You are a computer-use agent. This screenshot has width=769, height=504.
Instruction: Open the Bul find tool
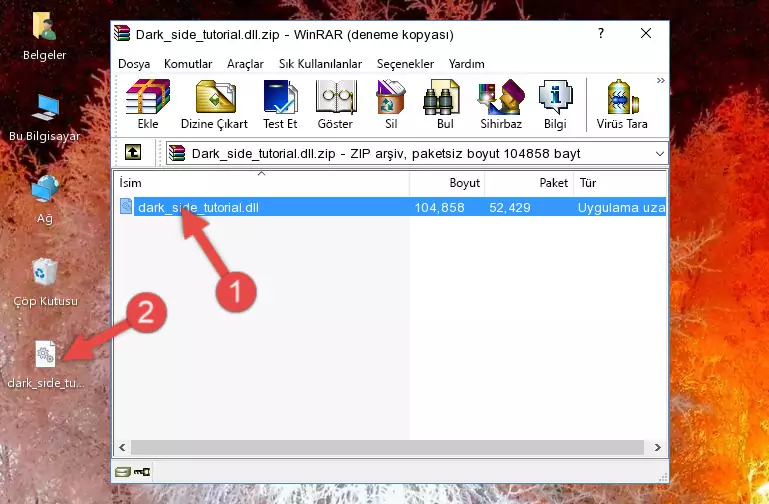[444, 104]
